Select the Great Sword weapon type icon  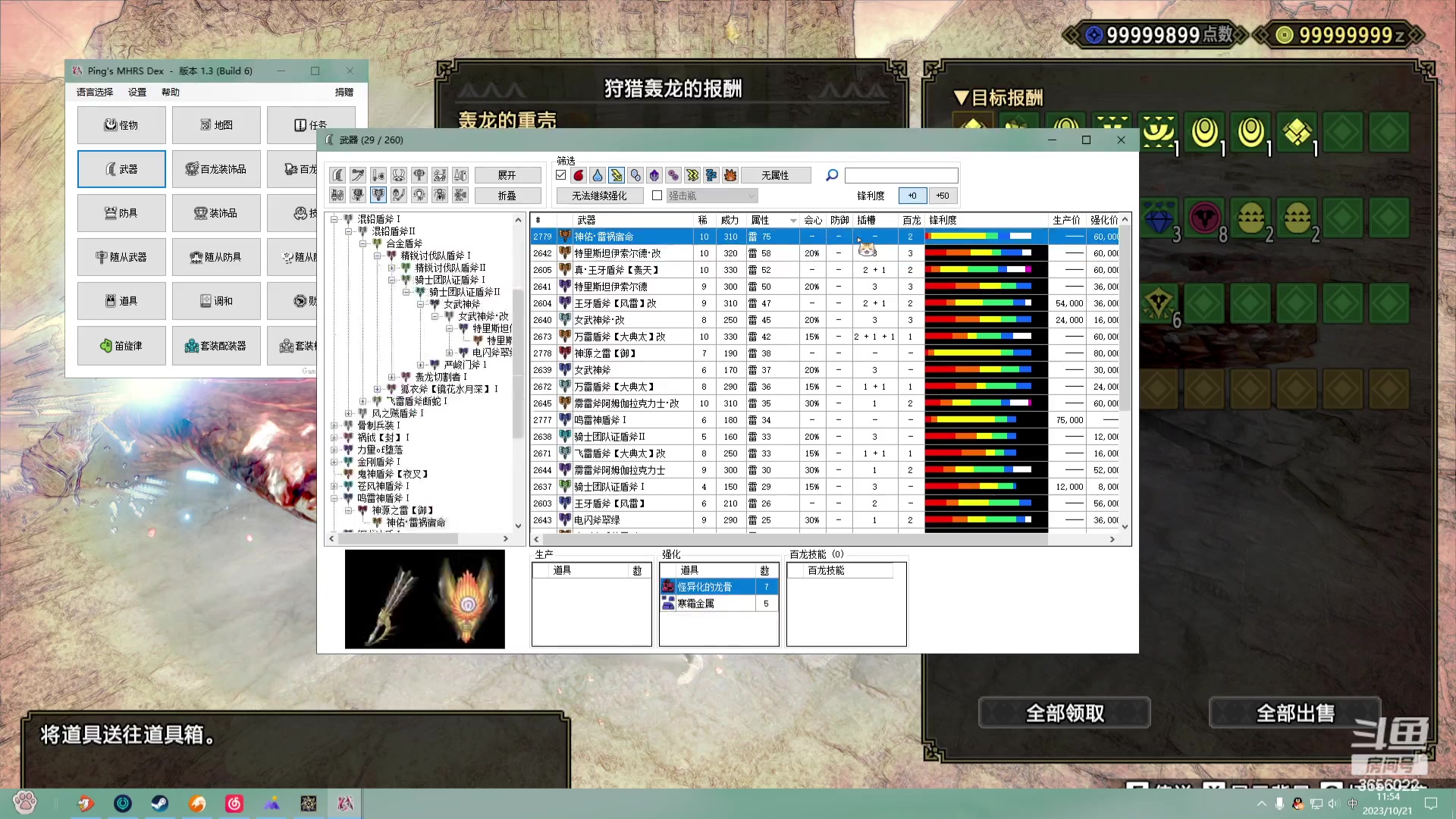click(x=337, y=175)
